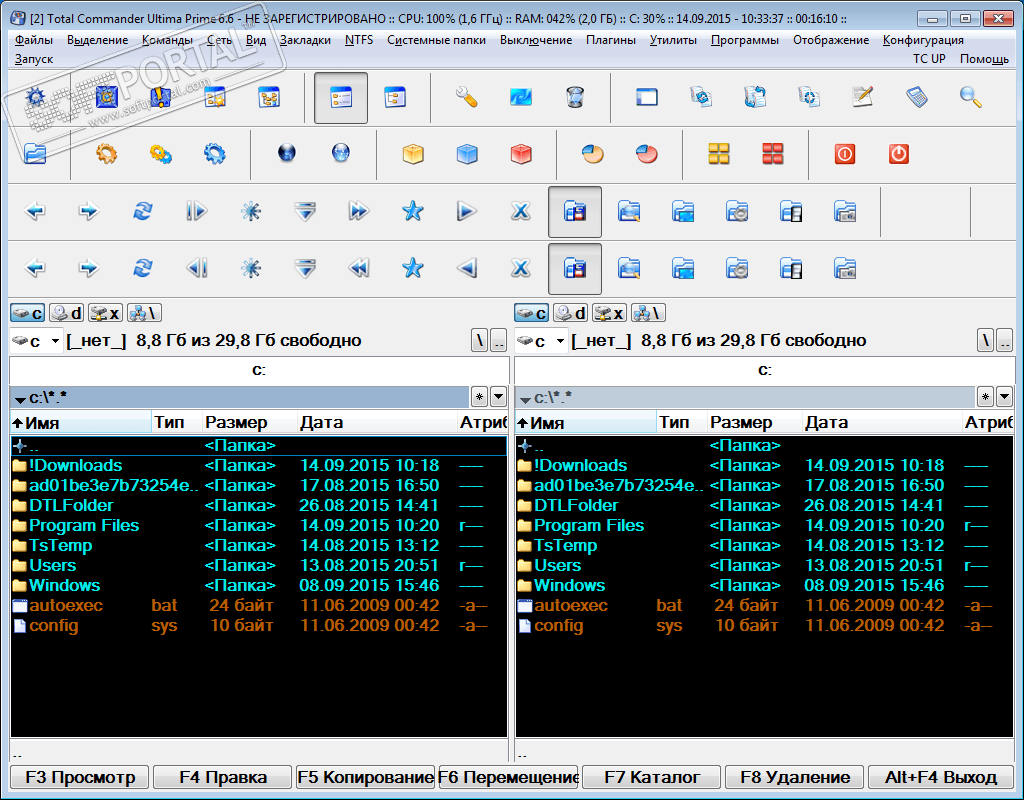Select network drive button in right panel

(648, 313)
